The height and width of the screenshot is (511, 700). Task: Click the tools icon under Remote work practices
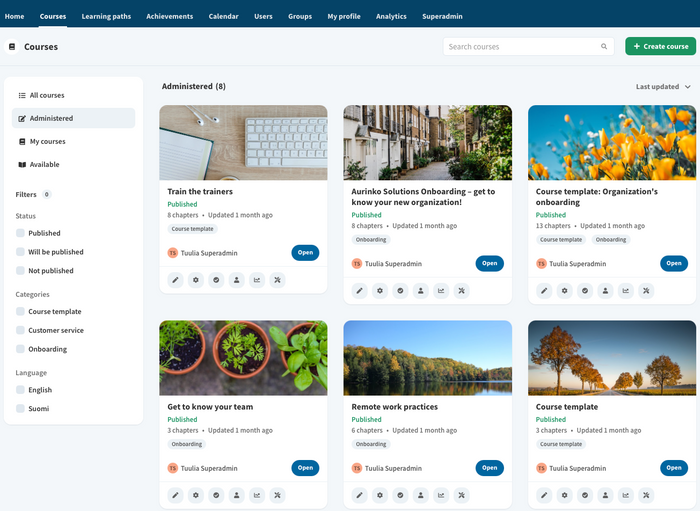462,495
